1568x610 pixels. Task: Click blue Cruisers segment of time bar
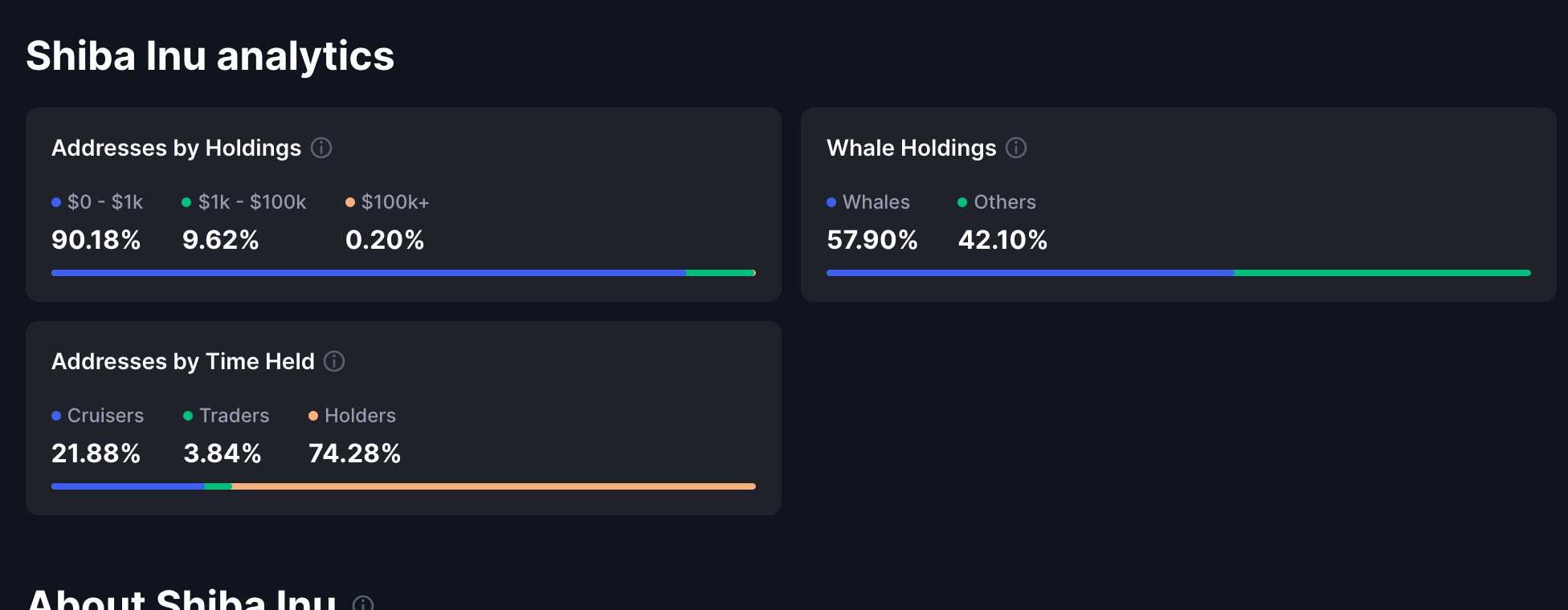pos(128,486)
